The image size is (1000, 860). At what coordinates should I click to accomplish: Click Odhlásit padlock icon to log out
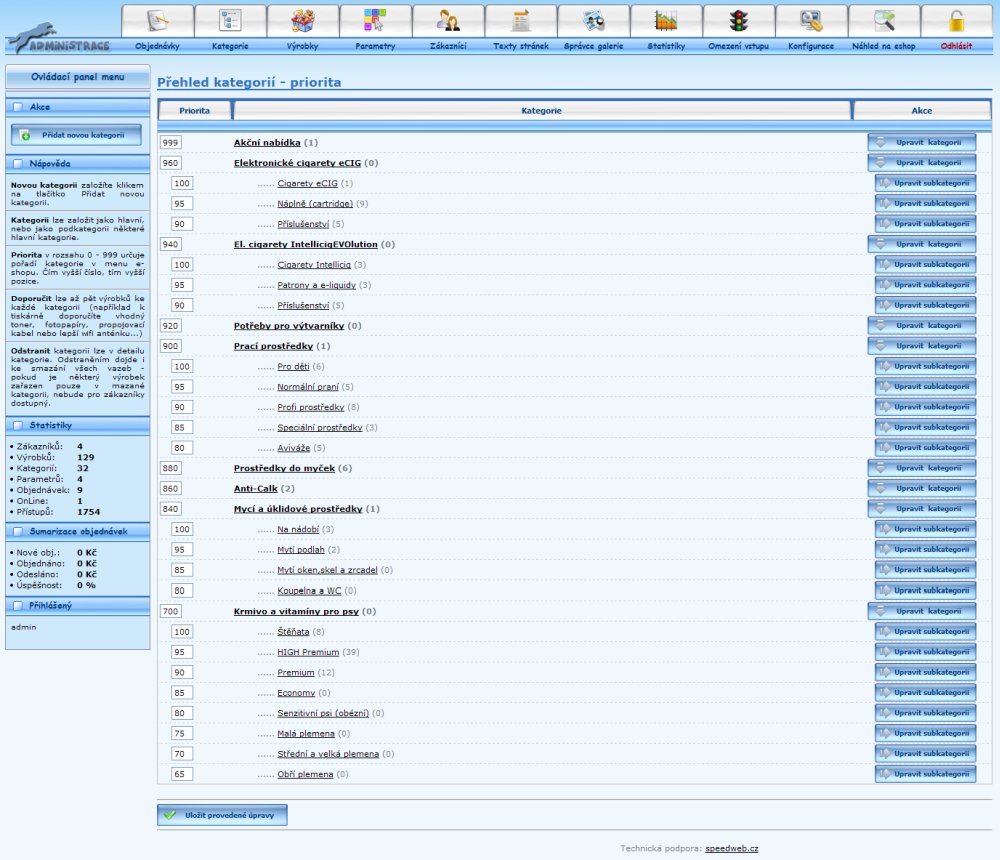[956, 21]
